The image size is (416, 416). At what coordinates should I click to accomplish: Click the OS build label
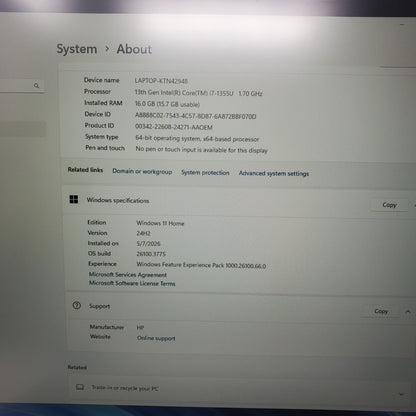99,254
